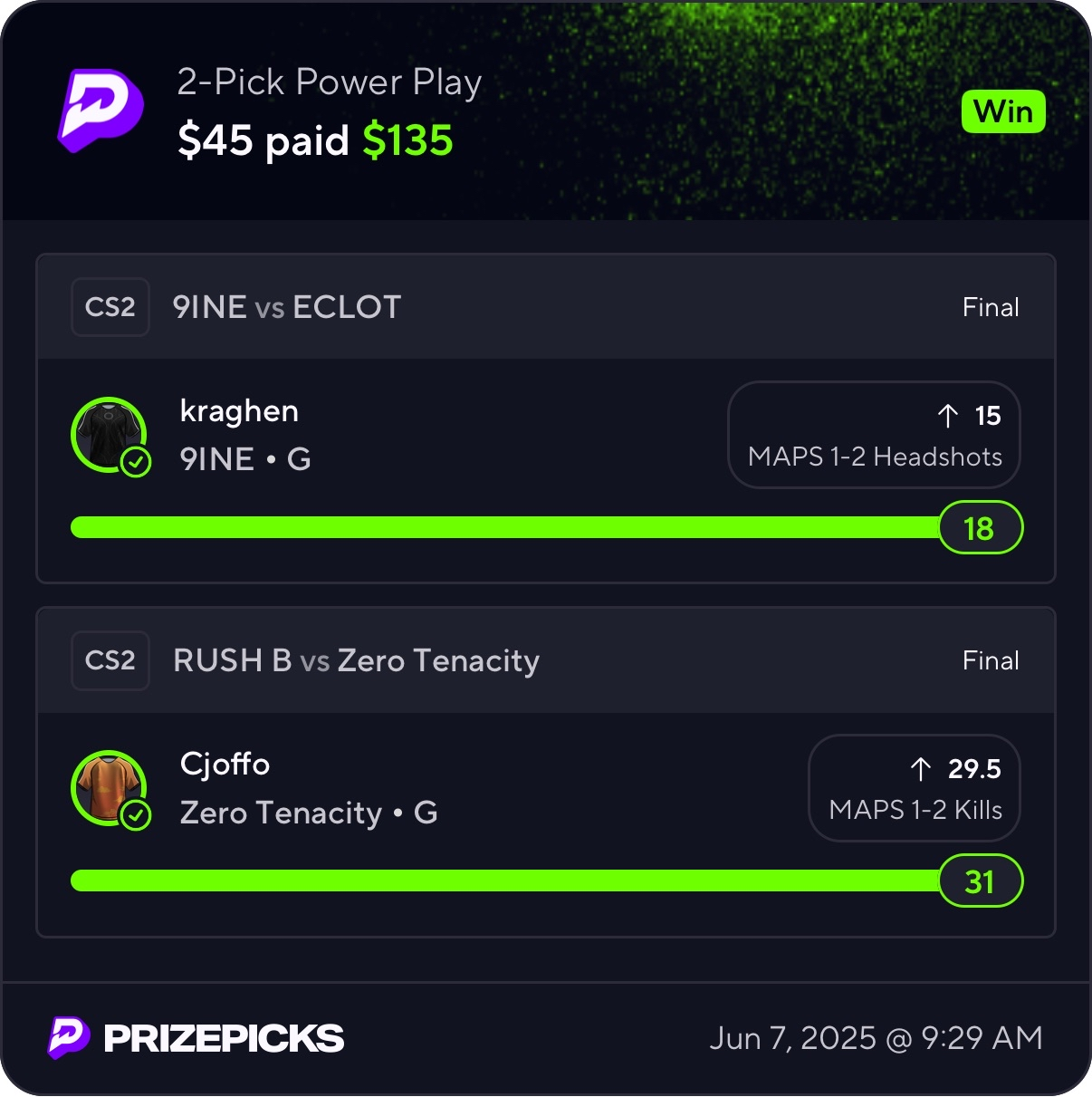Screen dimensions: 1092x1097
Task: Click the CS2 tag next to RUSH B
Action: pos(110,660)
